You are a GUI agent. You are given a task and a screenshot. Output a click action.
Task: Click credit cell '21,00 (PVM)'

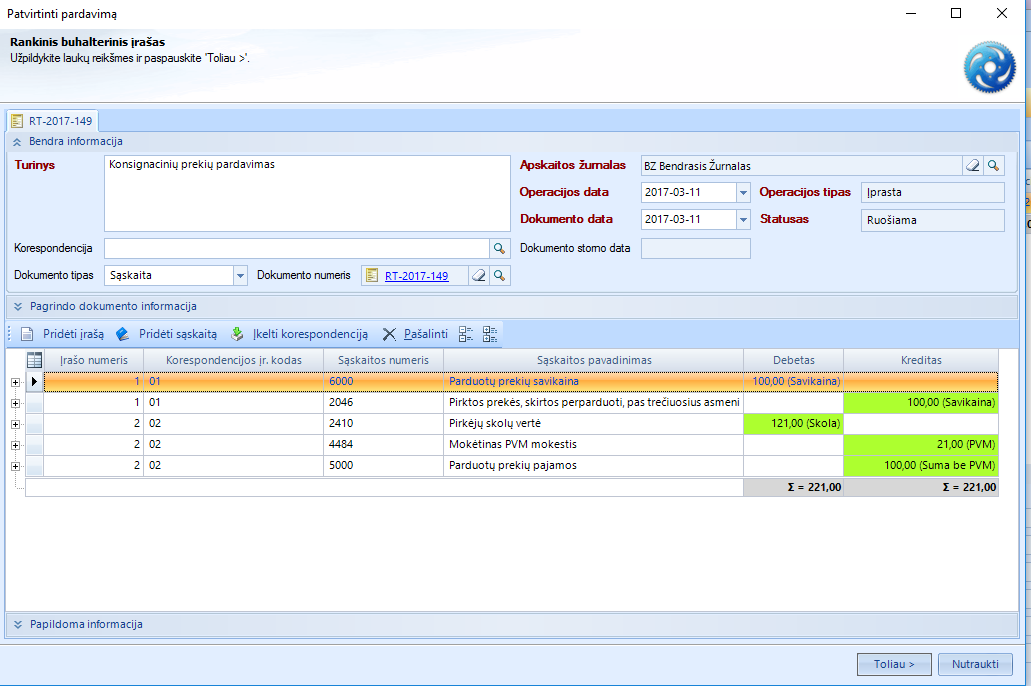921,445
